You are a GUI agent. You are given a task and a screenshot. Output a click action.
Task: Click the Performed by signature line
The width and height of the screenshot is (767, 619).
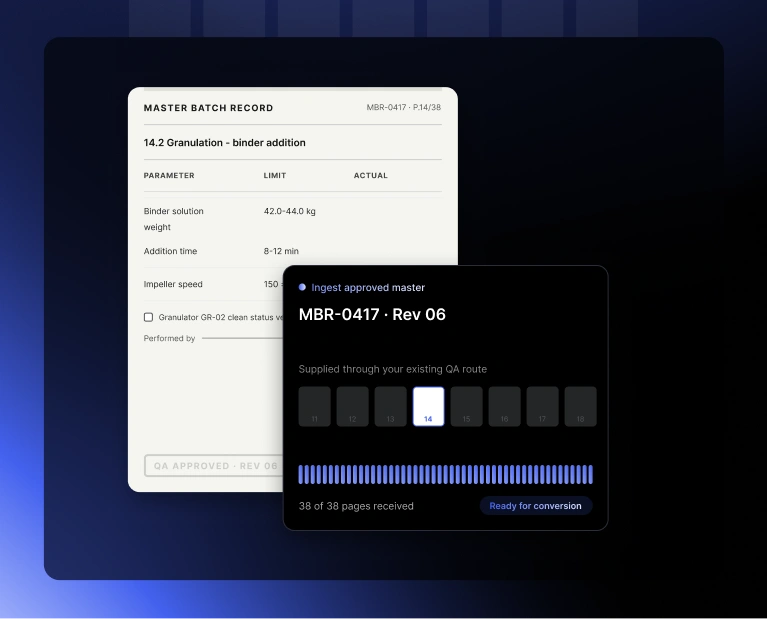tap(242, 338)
